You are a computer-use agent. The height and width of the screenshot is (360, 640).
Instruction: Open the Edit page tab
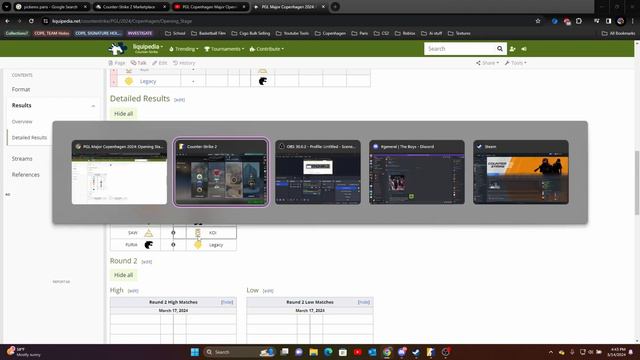pyautogui.click(x=160, y=63)
